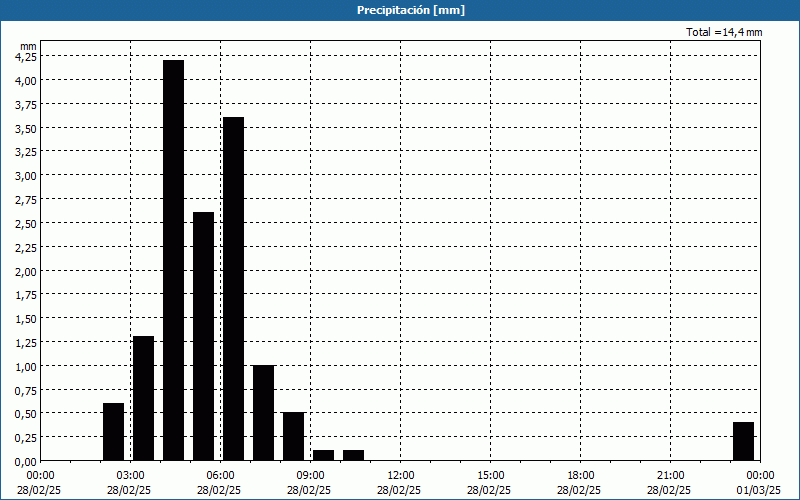Click the 0,00 y-axis label
The width and height of the screenshot is (800, 500).
click(x=26, y=461)
